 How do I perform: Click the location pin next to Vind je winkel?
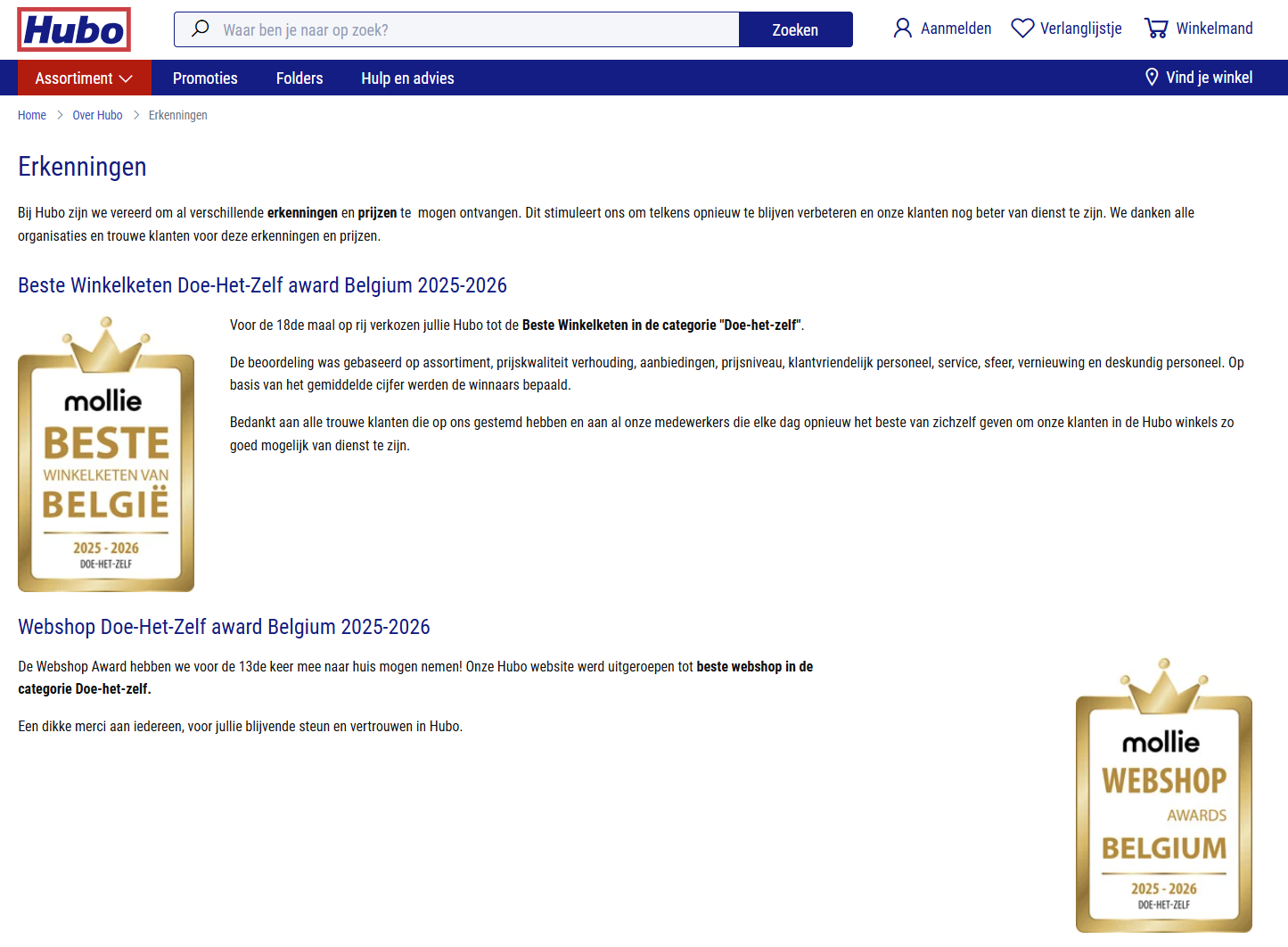click(x=1152, y=78)
